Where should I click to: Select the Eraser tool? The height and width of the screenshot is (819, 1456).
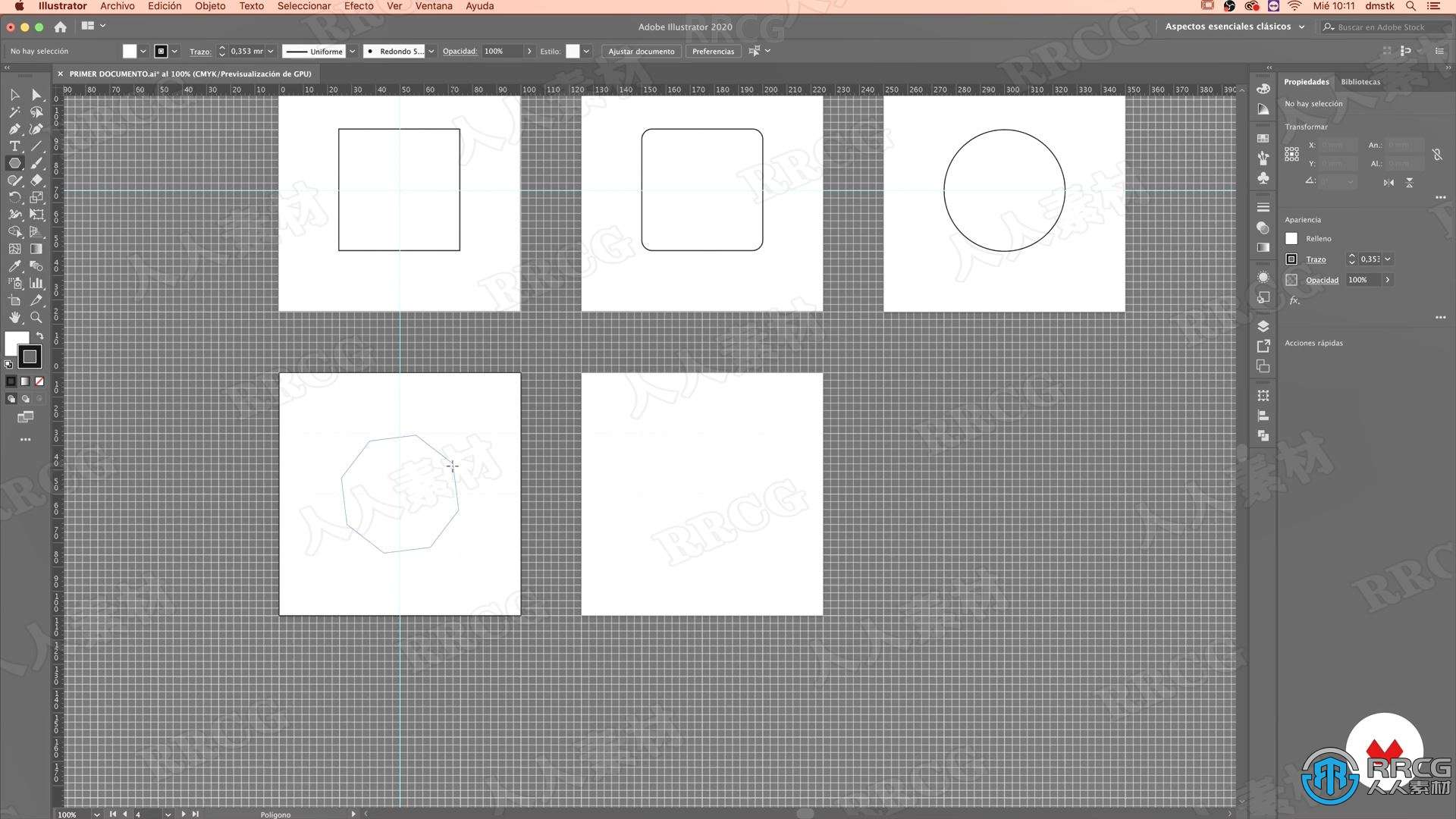point(36,180)
